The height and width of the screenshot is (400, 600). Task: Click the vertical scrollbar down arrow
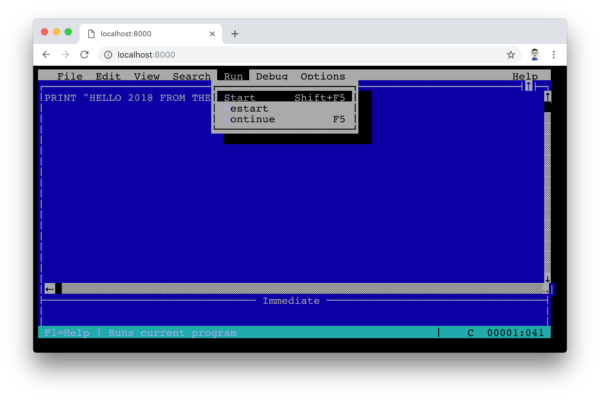pos(548,279)
